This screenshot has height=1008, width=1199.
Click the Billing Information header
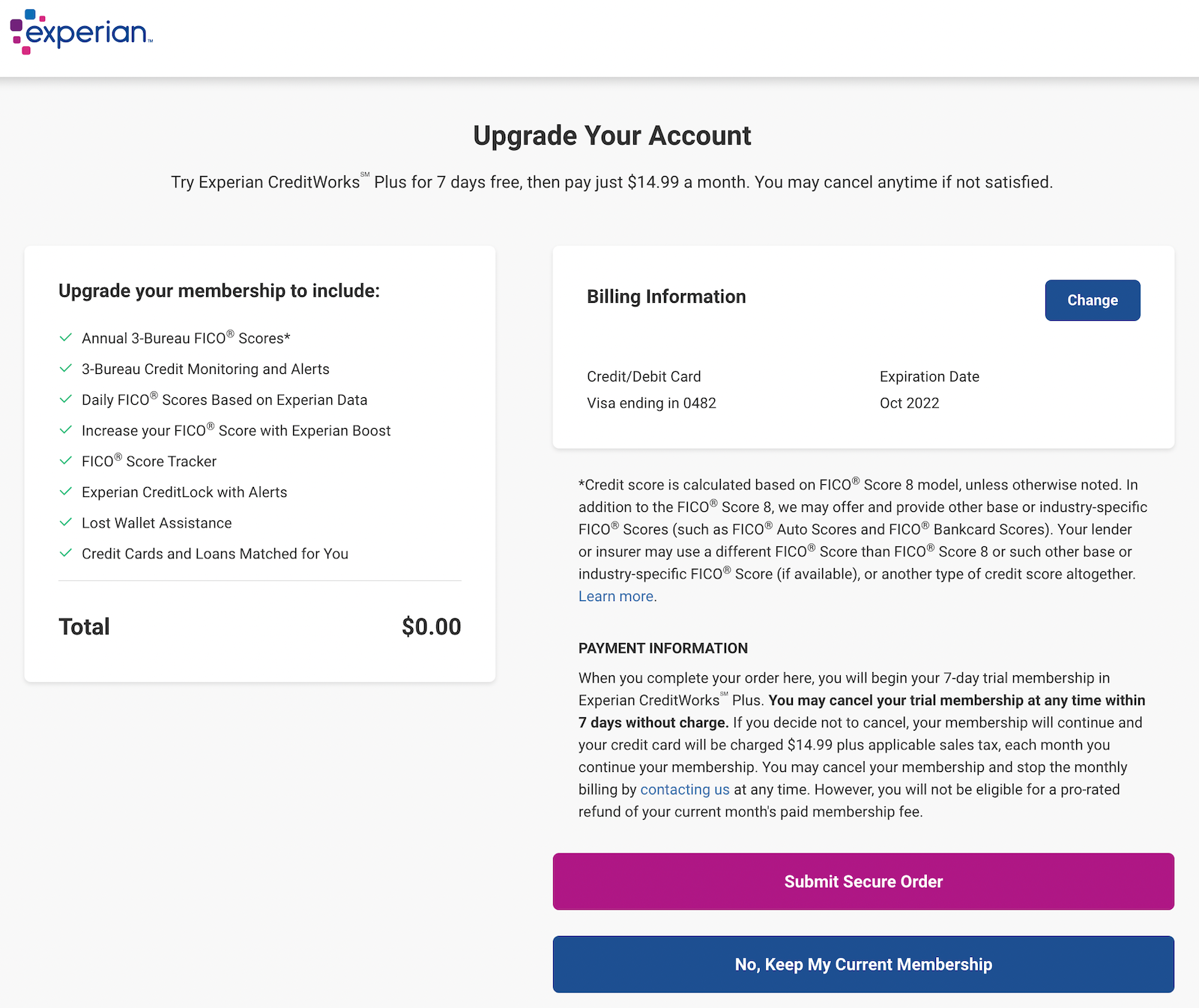(x=666, y=296)
